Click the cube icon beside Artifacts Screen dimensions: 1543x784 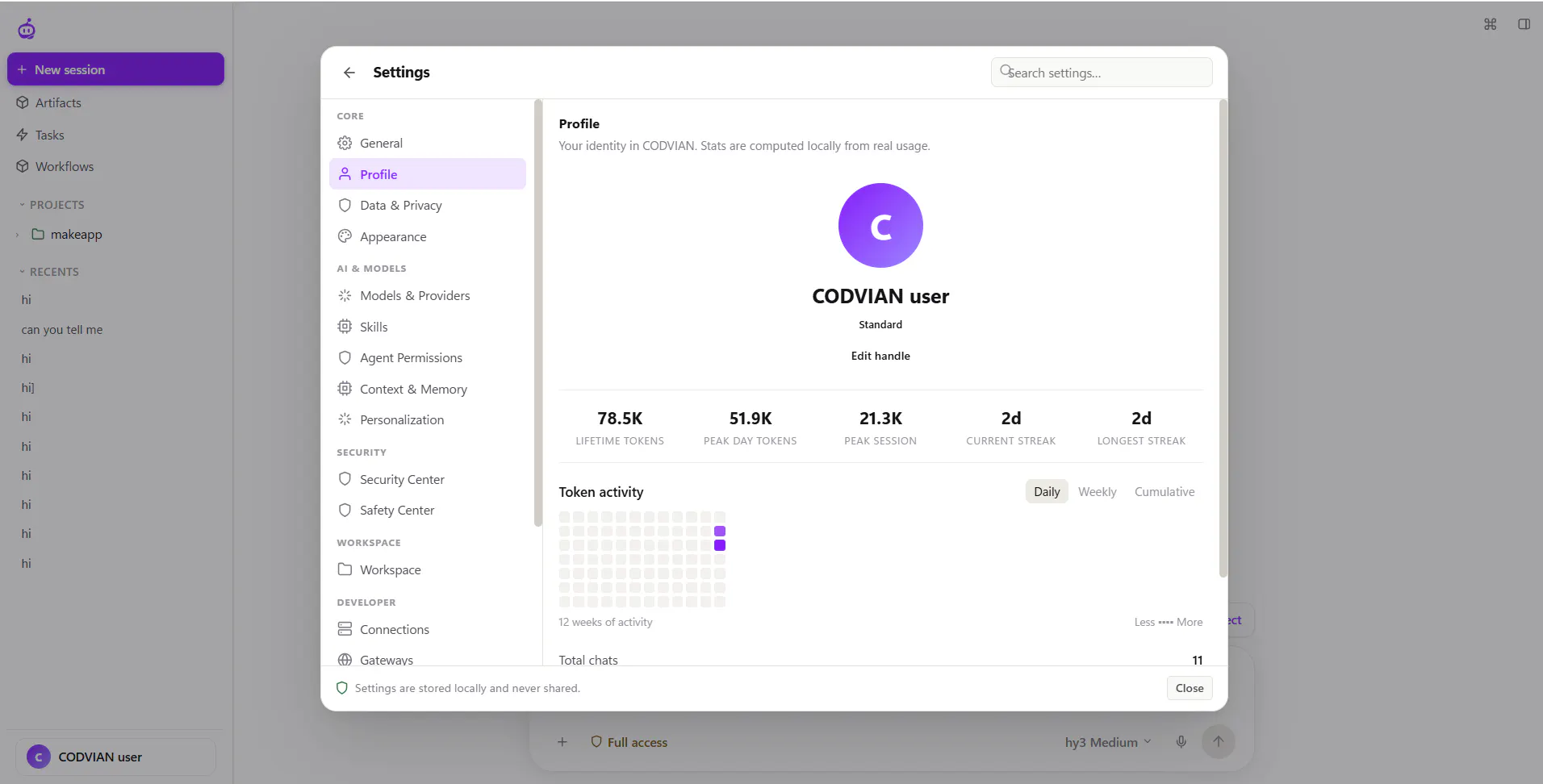point(23,102)
